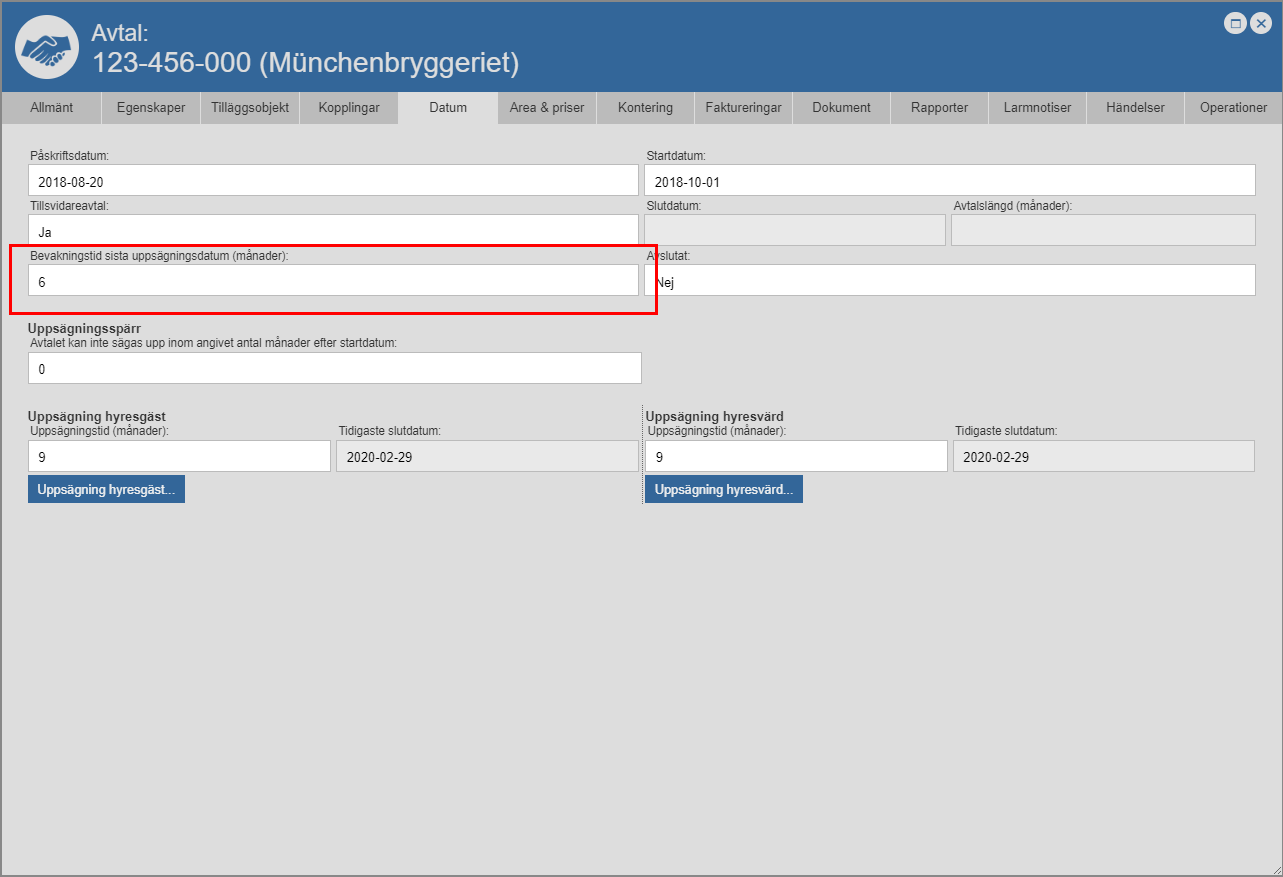Switch to the Kontering tab

[645, 108]
